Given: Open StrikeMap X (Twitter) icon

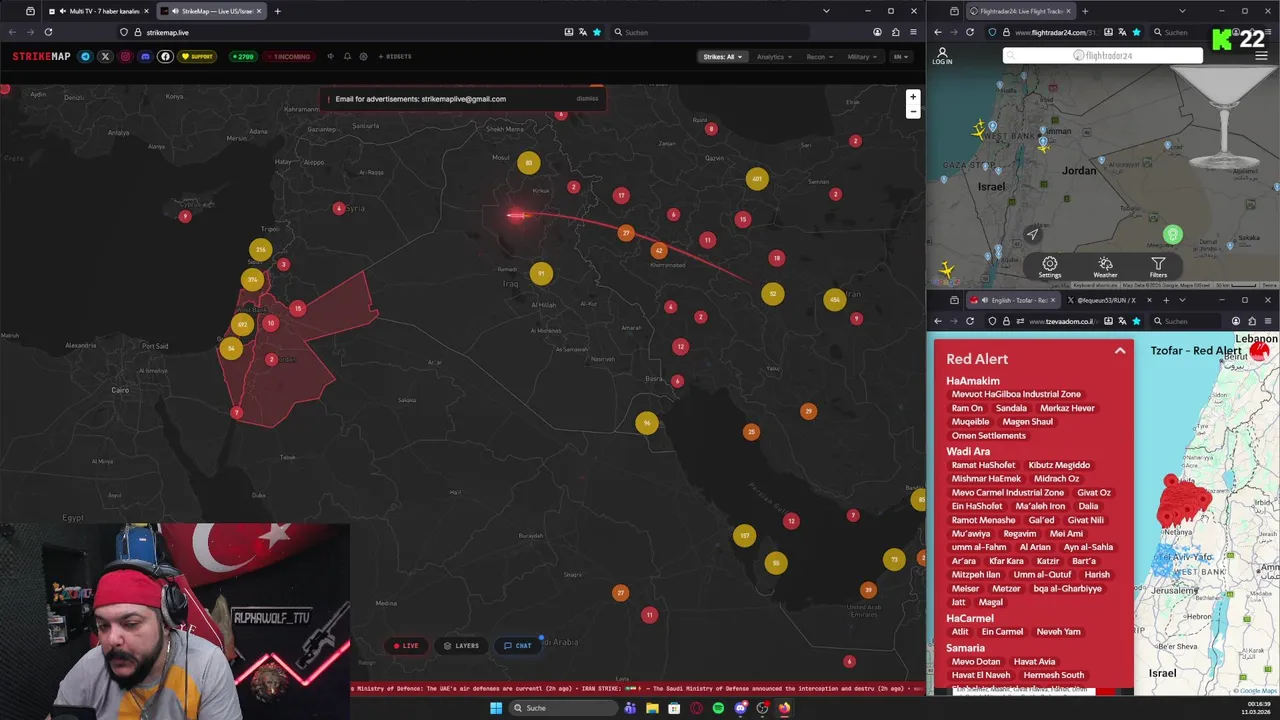Looking at the screenshot, I should [105, 57].
